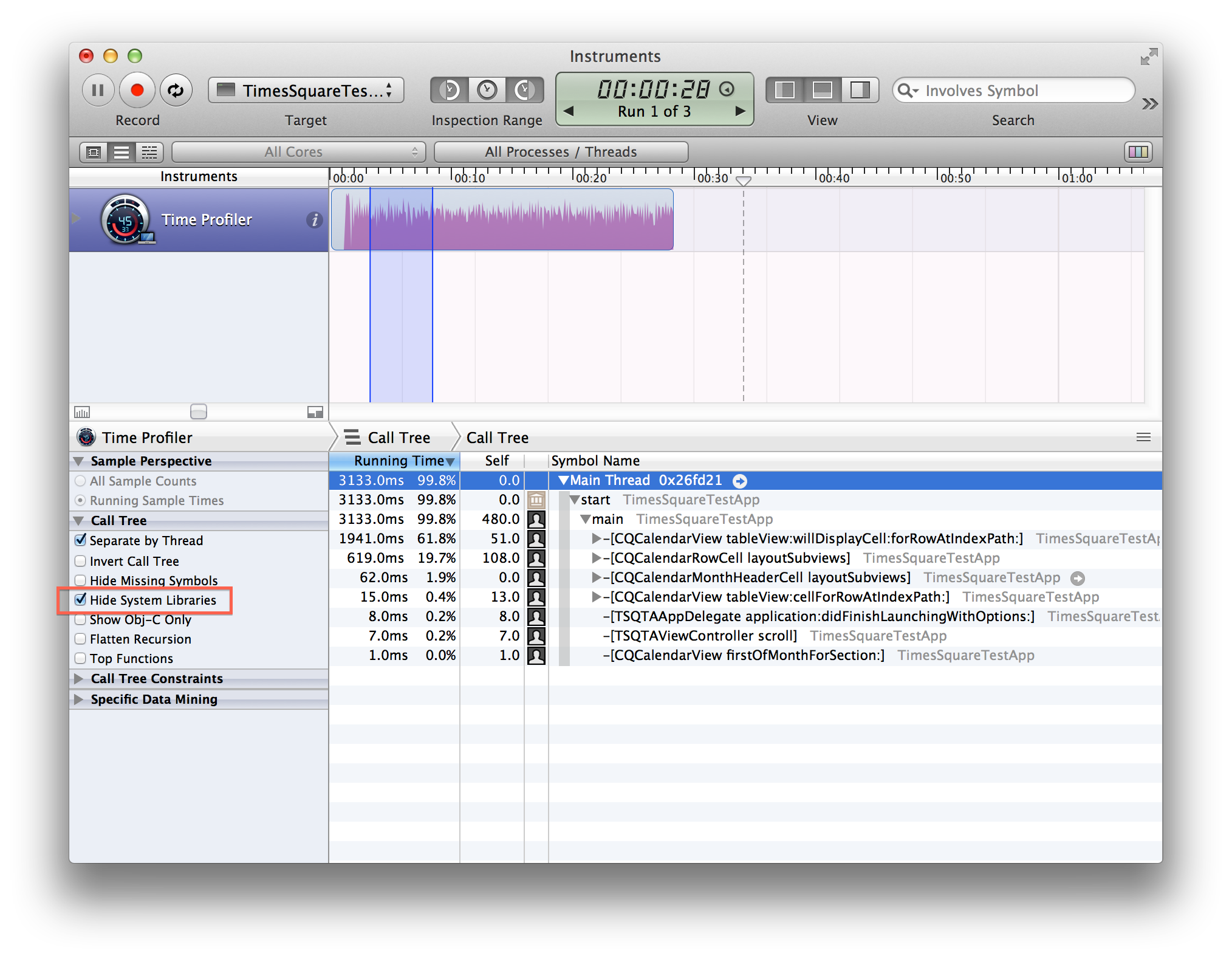
Task: Uncheck Hide System Libraries checkbox
Action: 81,600
